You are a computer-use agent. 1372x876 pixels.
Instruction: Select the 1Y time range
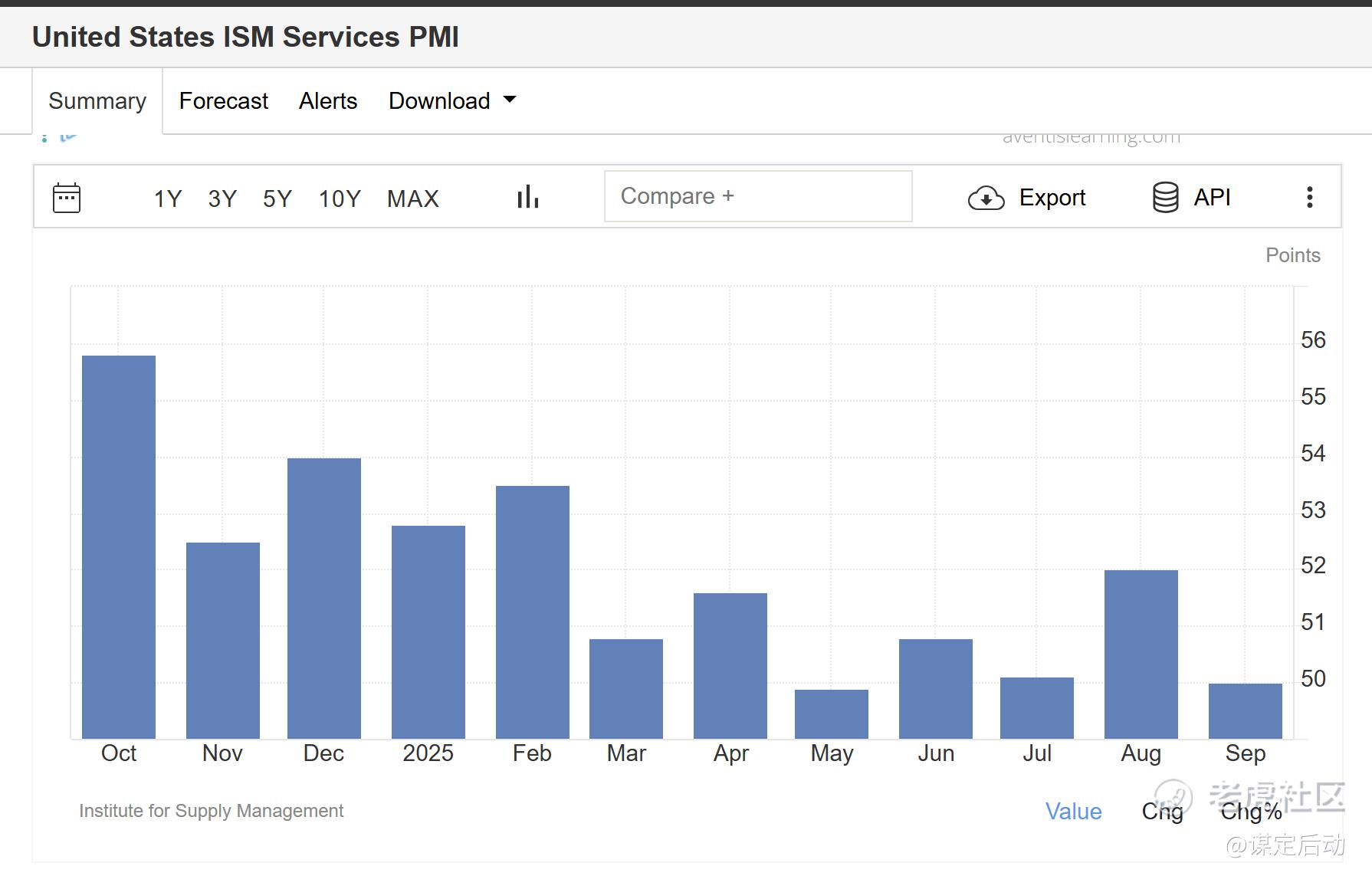coord(167,198)
